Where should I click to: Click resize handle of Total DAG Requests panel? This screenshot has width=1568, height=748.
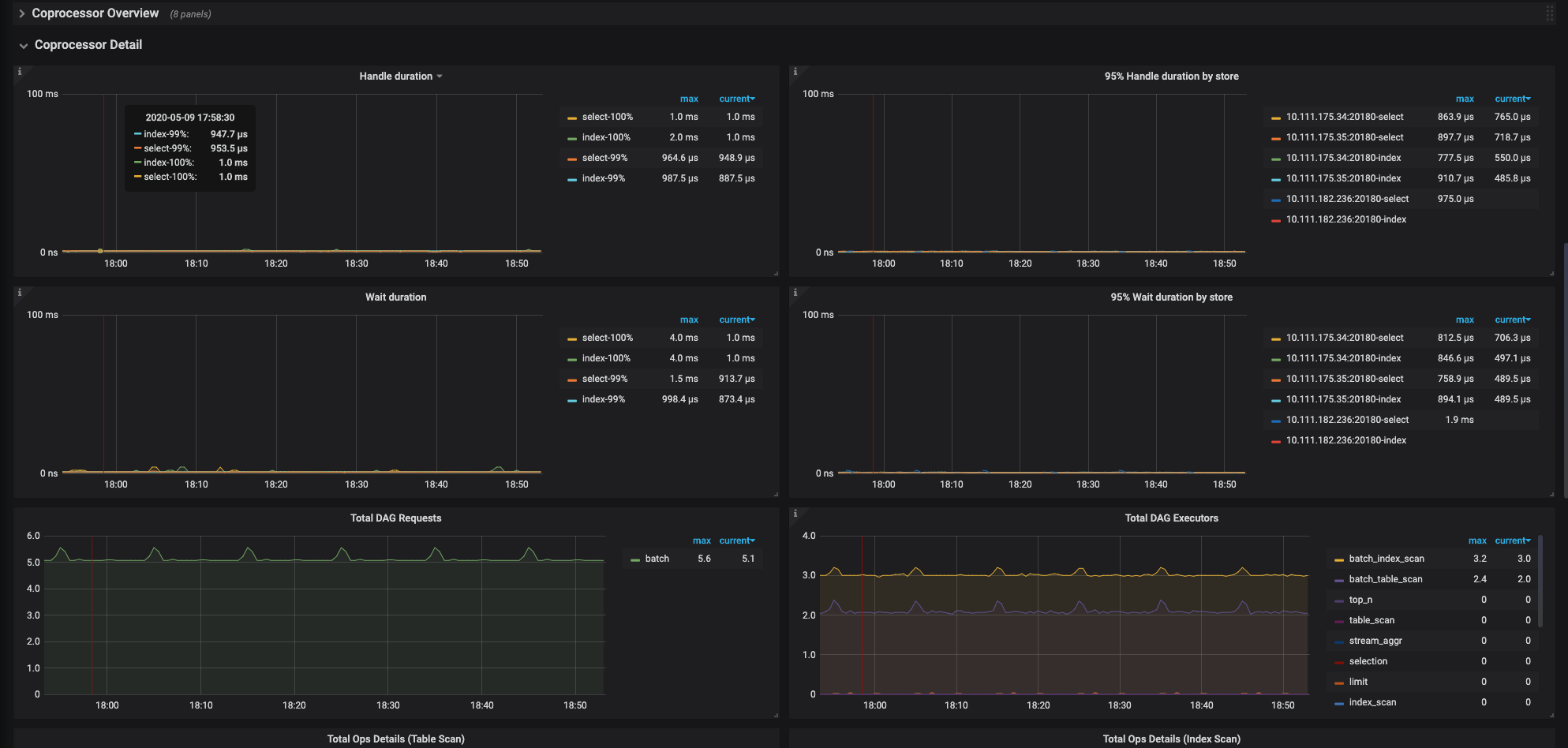tap(776, 715)
